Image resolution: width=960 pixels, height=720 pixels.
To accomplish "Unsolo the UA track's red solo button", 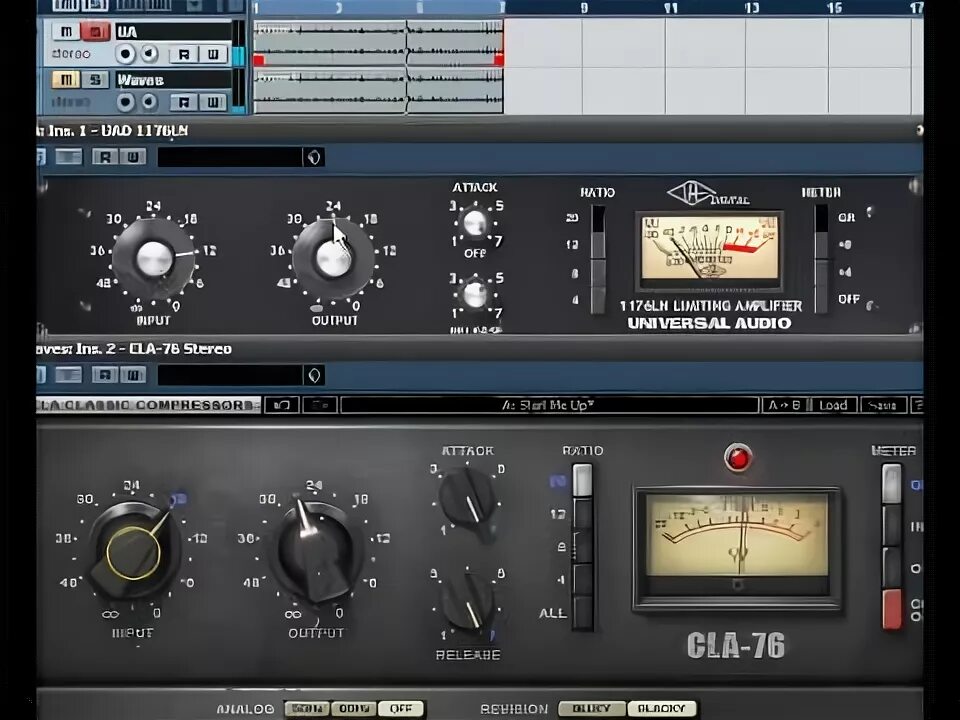I will pyautogui.click(x=95, y=31).
